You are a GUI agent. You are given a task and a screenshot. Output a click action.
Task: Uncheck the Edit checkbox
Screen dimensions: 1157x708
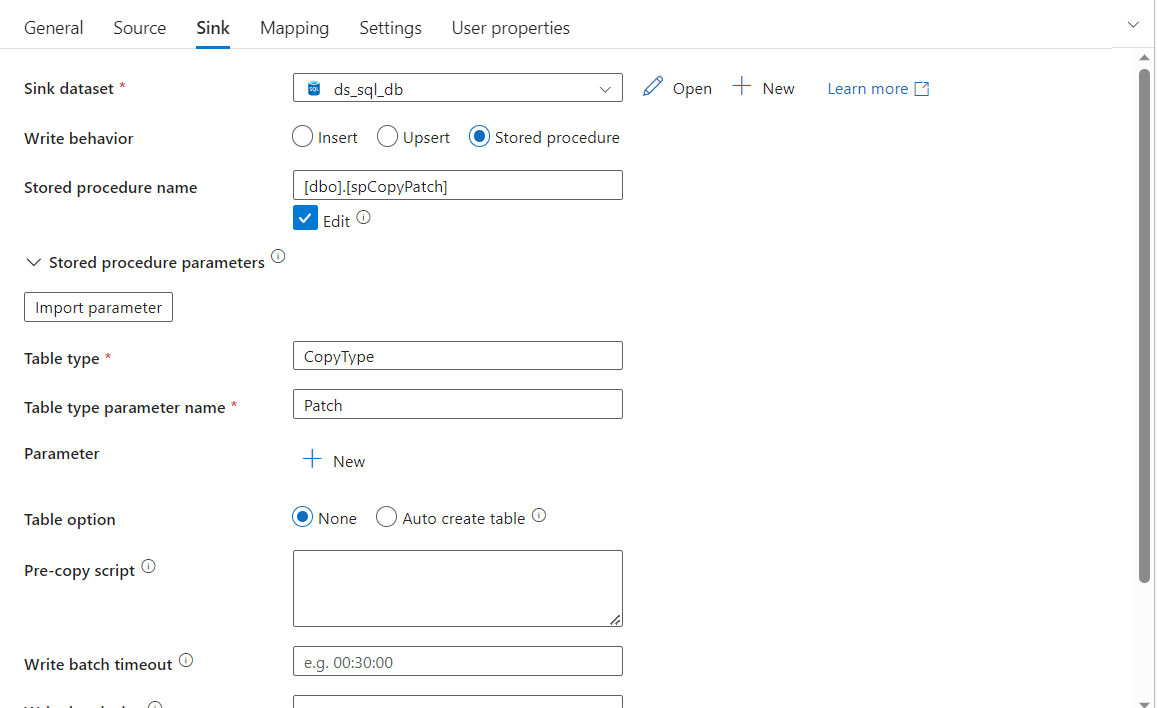tap(305, 218)
